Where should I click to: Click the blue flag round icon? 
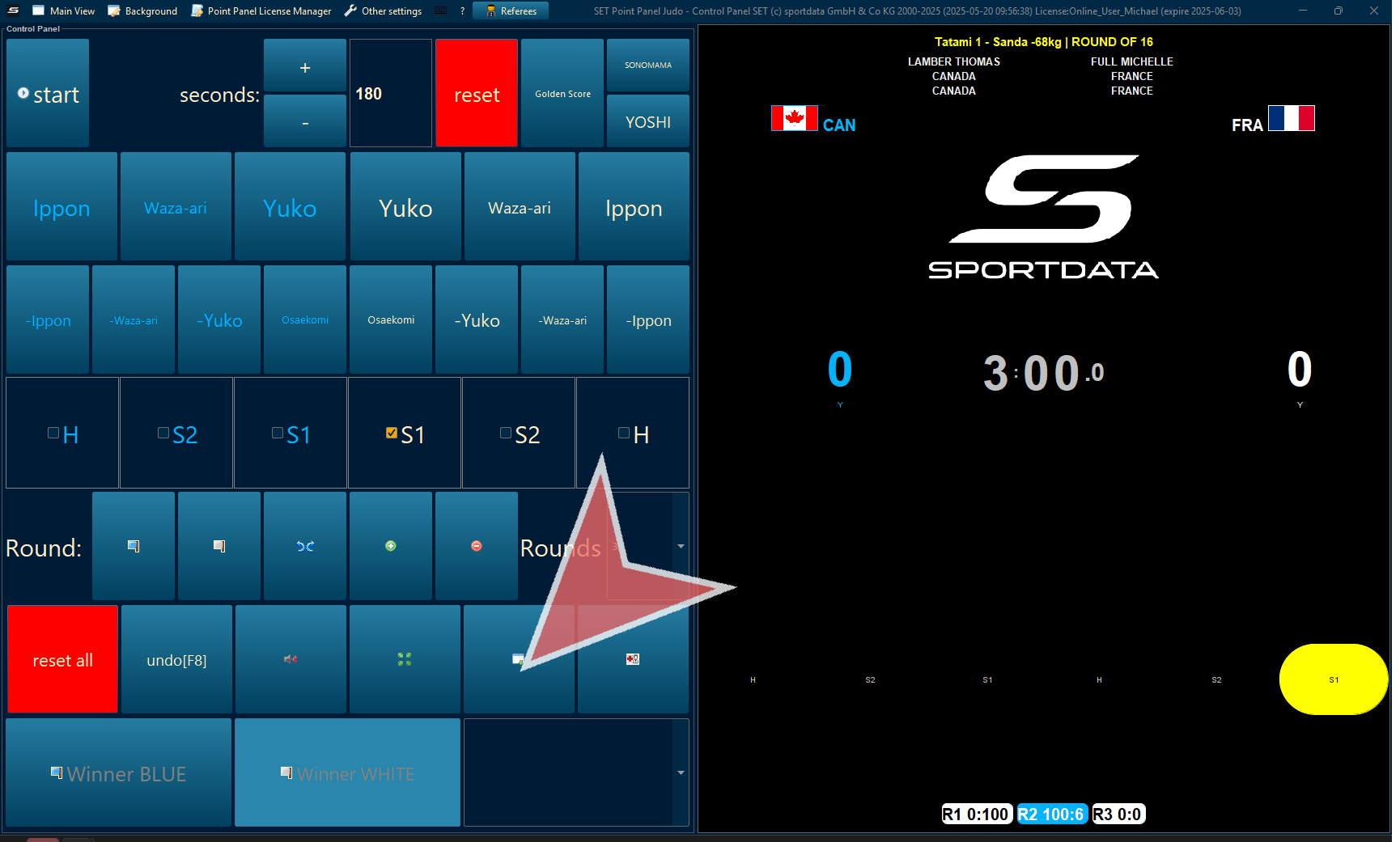coord(134,546)
